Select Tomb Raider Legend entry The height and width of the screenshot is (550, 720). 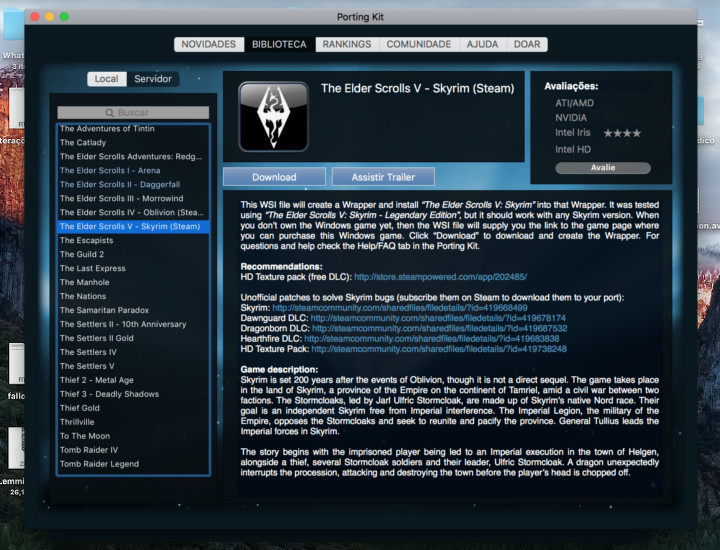[x=133, y=464]
